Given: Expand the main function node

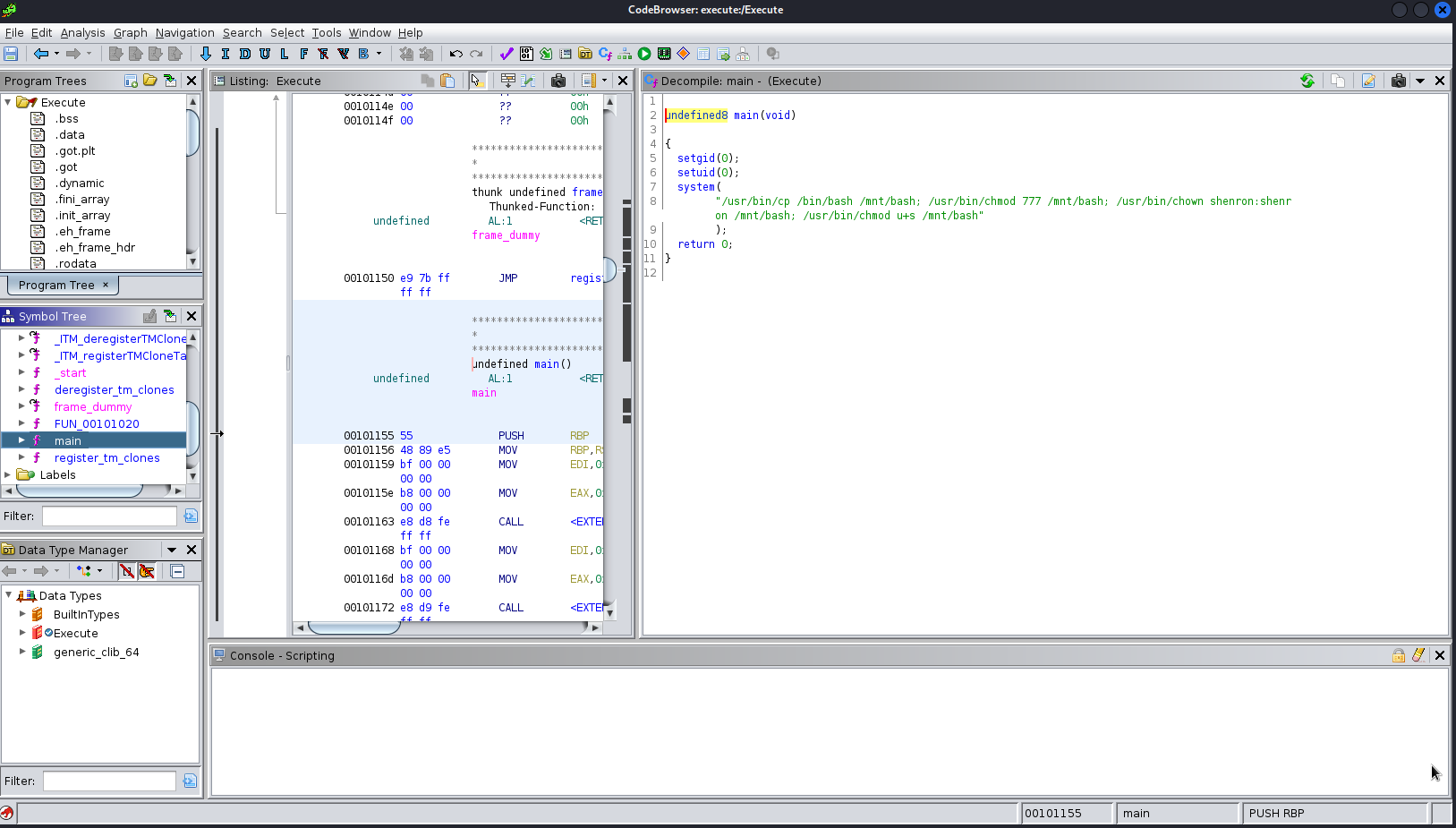Looking at the screenshot, I should point(21,440).
